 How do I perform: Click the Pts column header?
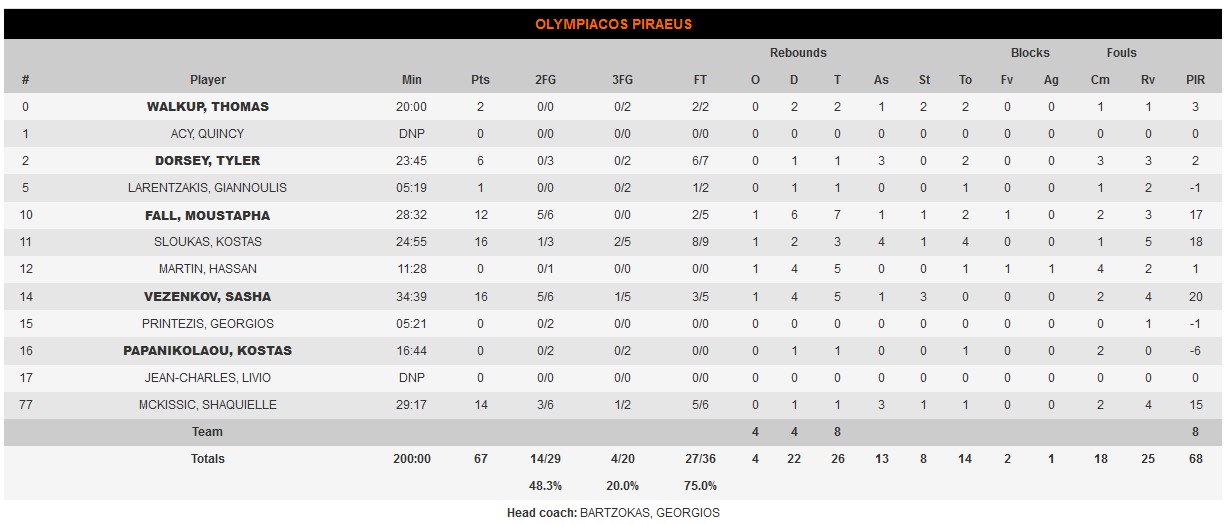pyautogui.click(x=480, y=80)
